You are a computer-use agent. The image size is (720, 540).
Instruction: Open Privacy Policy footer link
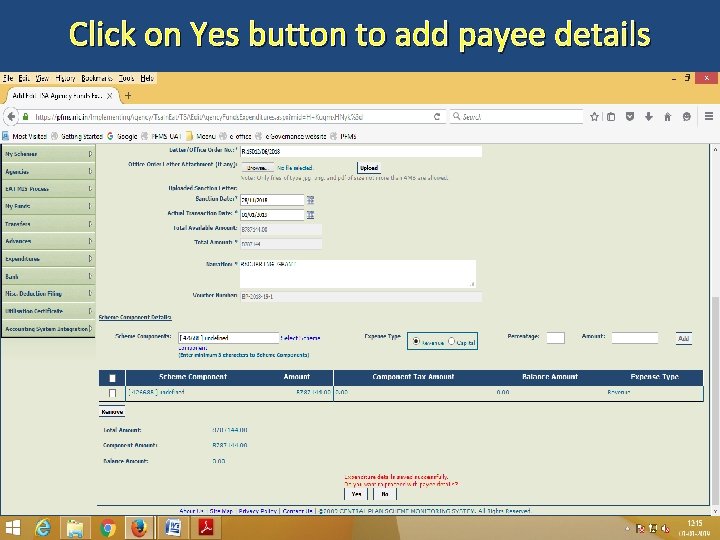tap(257, 511)
